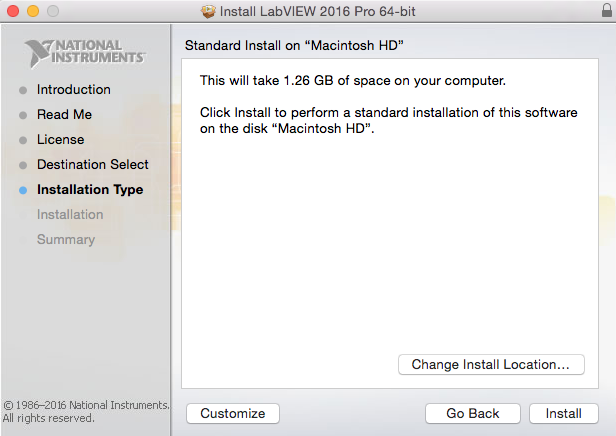Viewport: 616px width, 436px height.
Task: Click the dimmed Summary step
Action: (66, 240)
